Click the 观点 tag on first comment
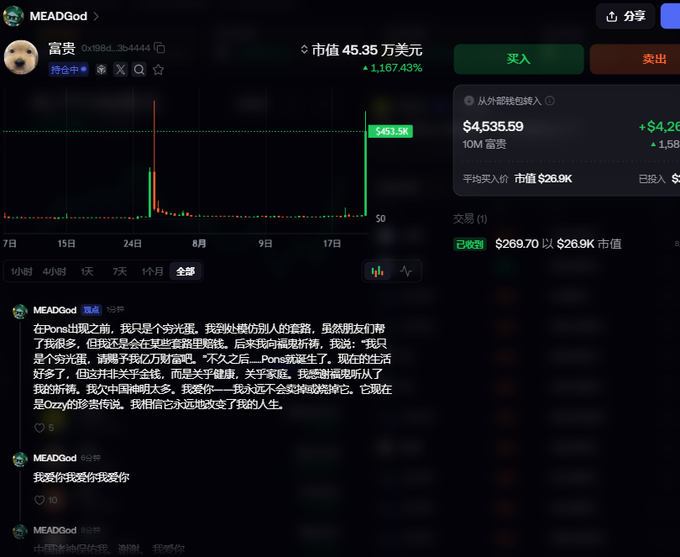Screen dimensions: 680x557 [92, 310]
